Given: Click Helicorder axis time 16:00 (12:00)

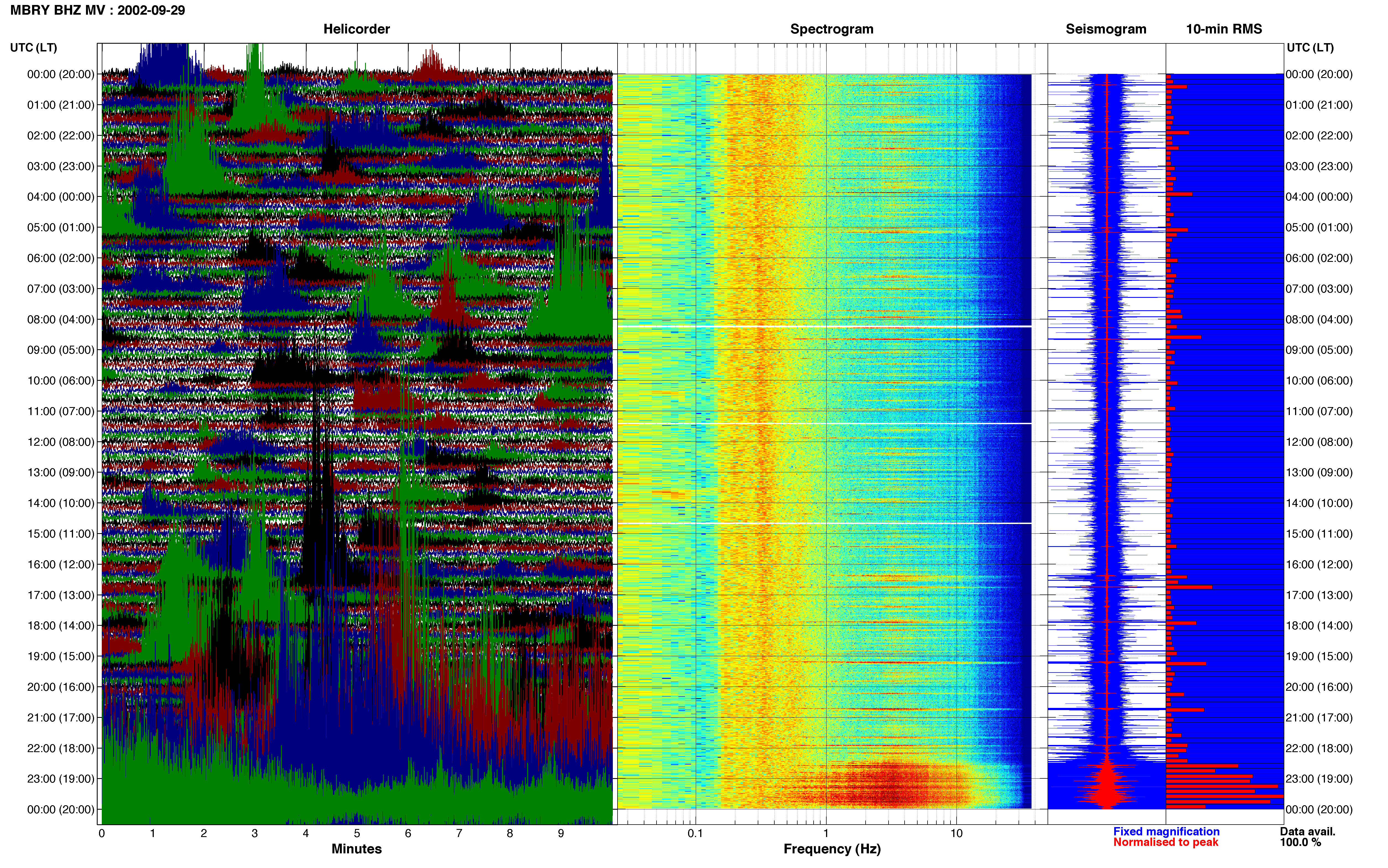Looking at the screenshot, I should click(61, 564).
